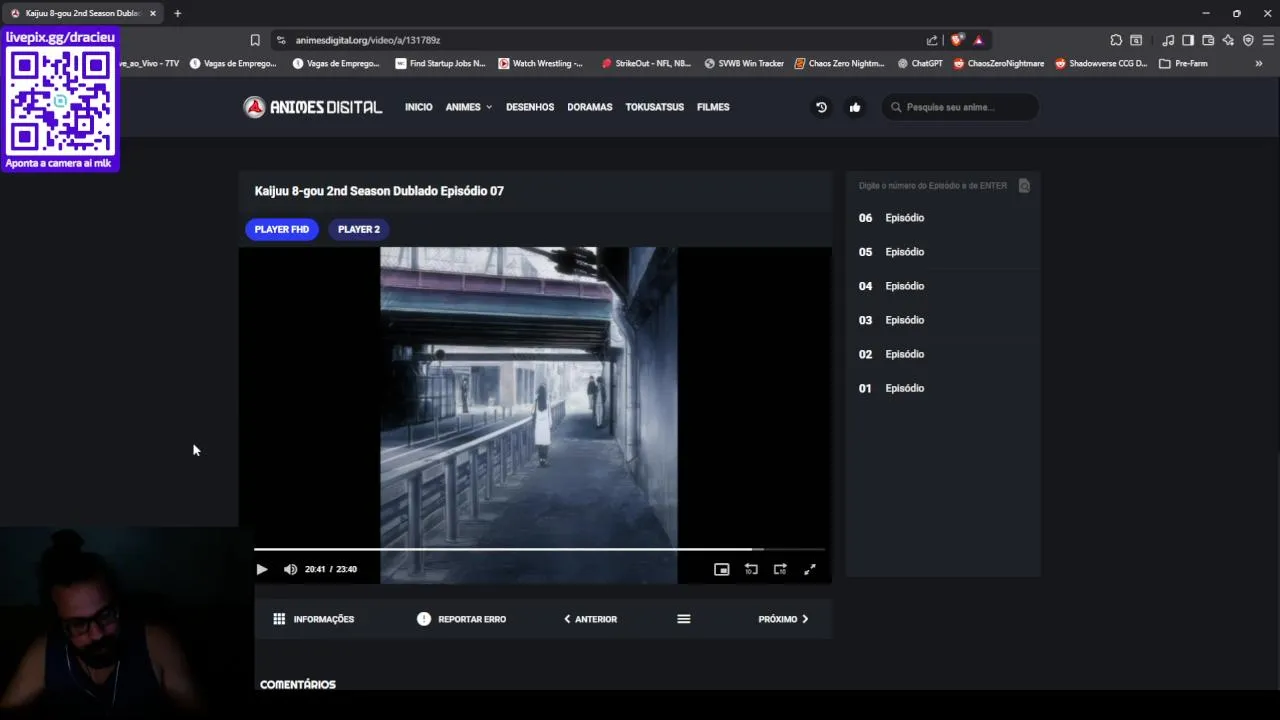Open Watch Wrestling bookmark
Image resolution: width=1280 pixels, height=720 pixels.
pos(541,63)
